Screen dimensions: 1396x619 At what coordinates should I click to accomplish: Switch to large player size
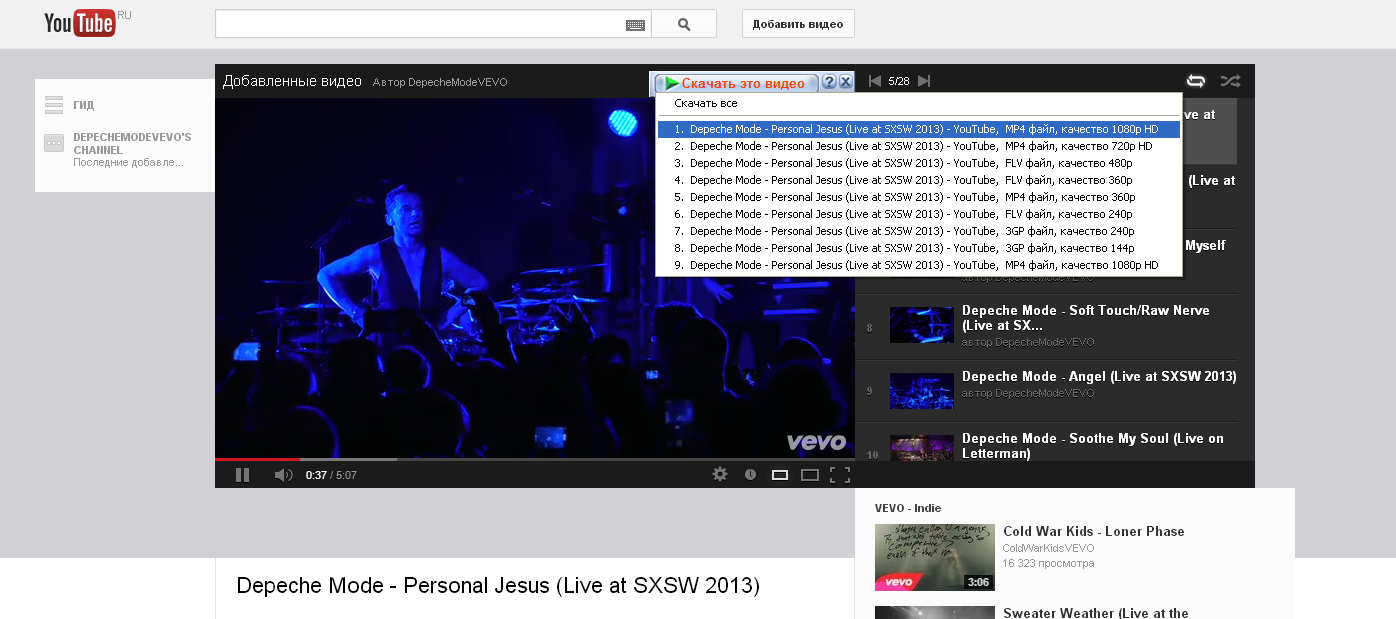[810, 475]
